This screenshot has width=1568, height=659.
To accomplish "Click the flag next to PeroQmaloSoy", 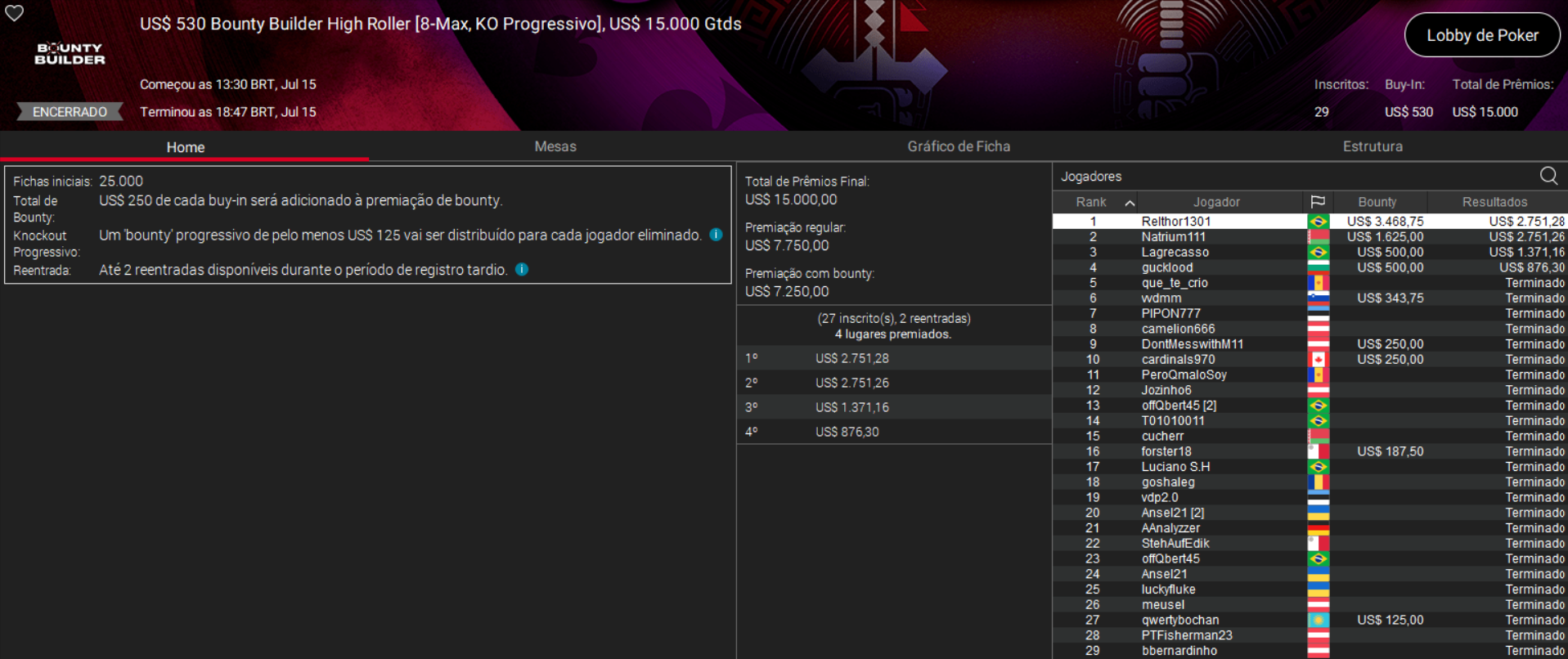I will pos(1318,375).
